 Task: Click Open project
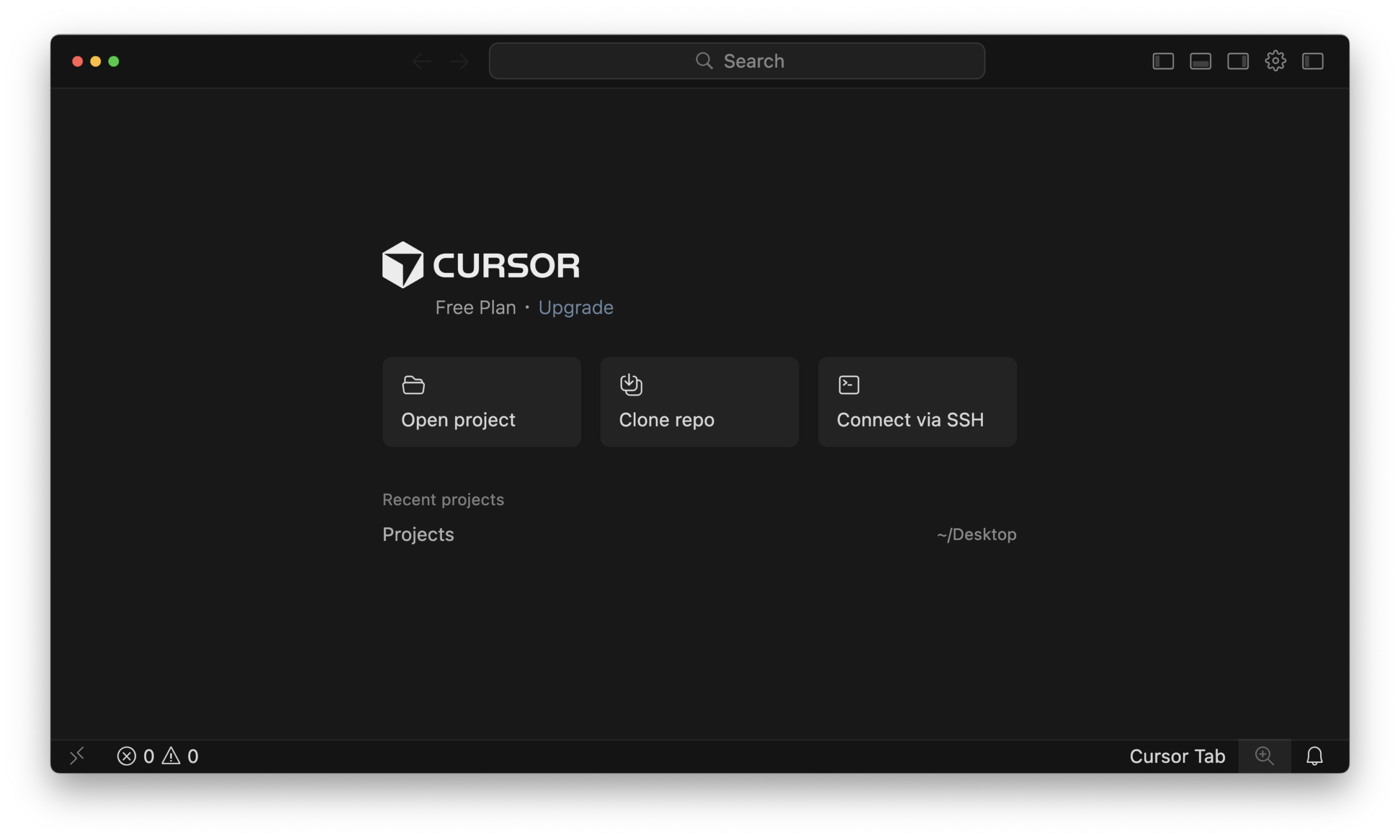click(482, 401)
